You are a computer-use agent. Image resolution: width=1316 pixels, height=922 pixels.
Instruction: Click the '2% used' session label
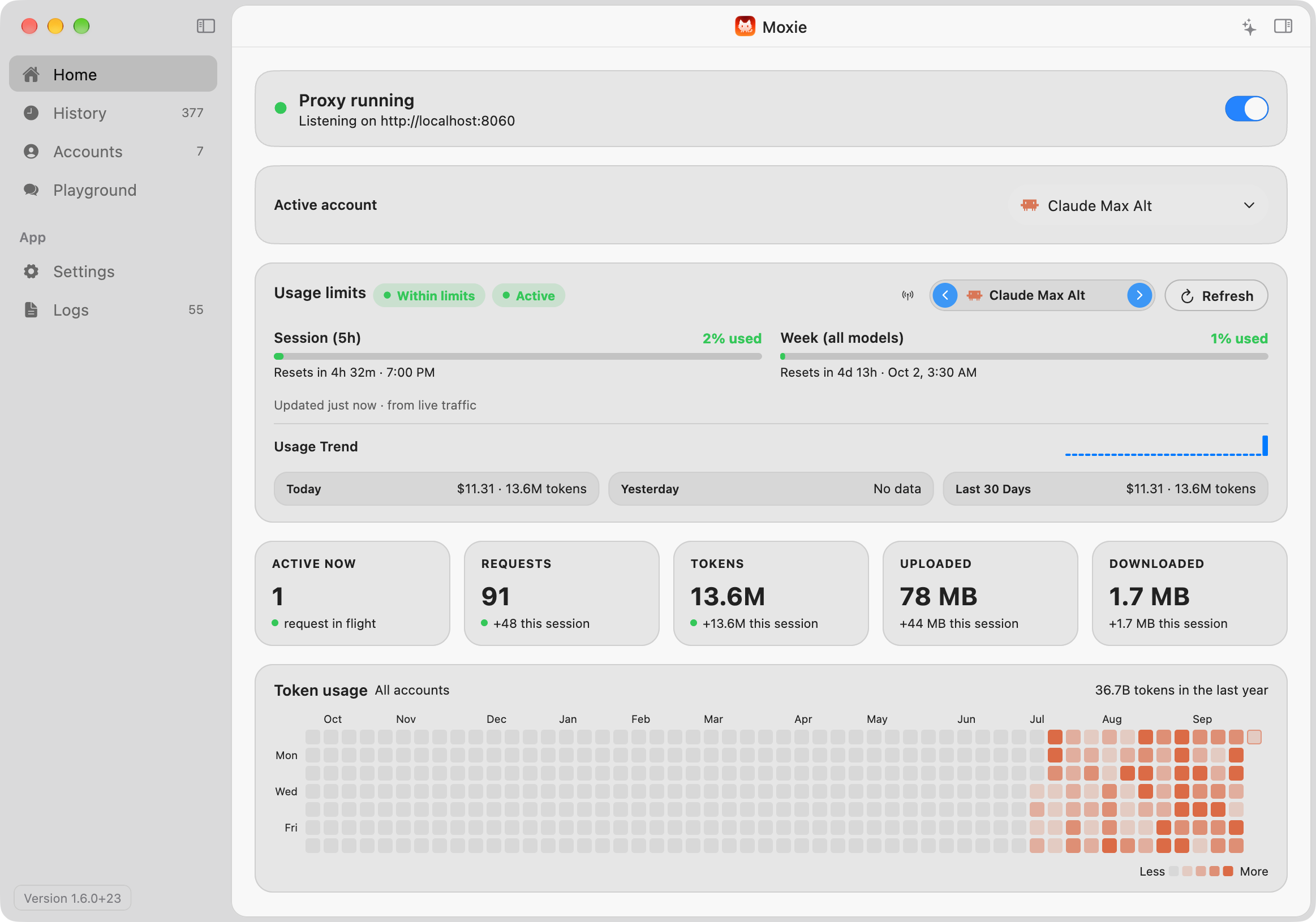732,338
